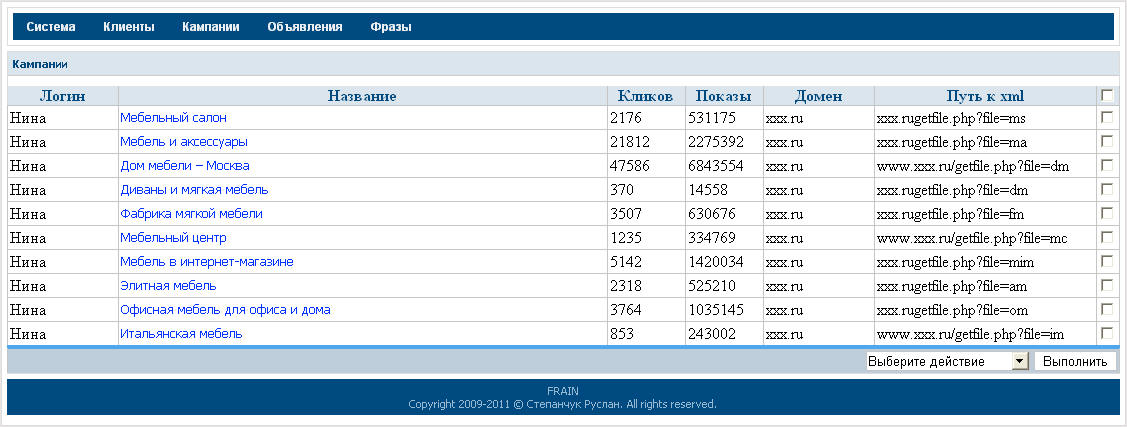The height and width of the screenshot is (427, 1127).
Task: Check the box for Мебельный салон row
Action: 1107,117
